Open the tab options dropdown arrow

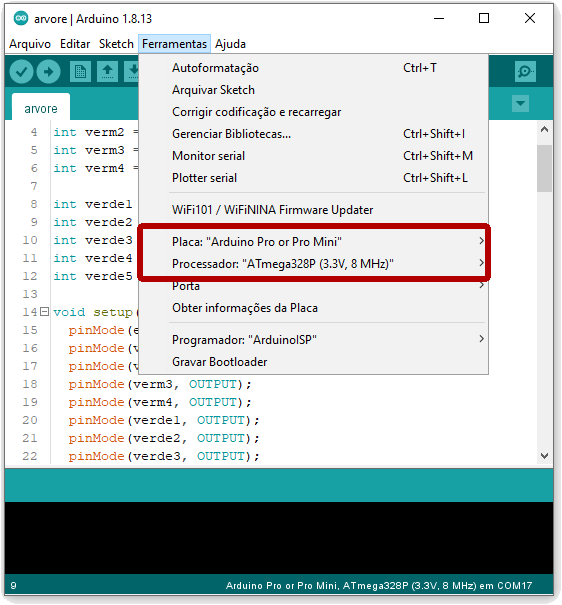pyautogui.click(x=520, y=103)
